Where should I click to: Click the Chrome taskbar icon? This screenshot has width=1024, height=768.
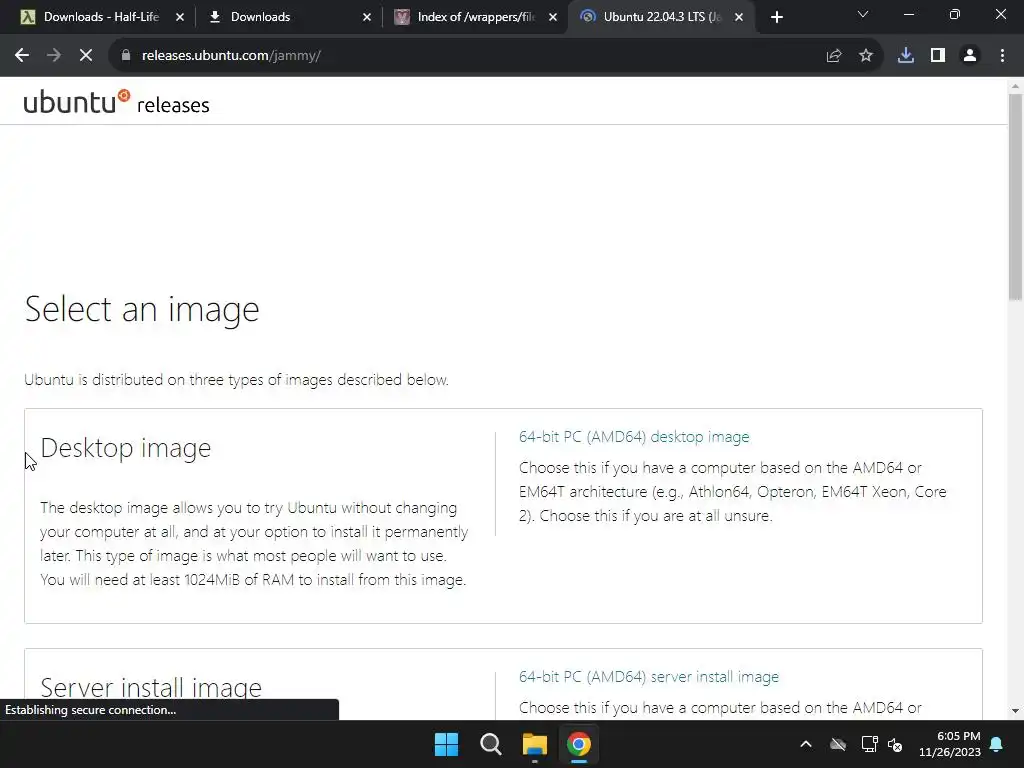pos(579,744)
